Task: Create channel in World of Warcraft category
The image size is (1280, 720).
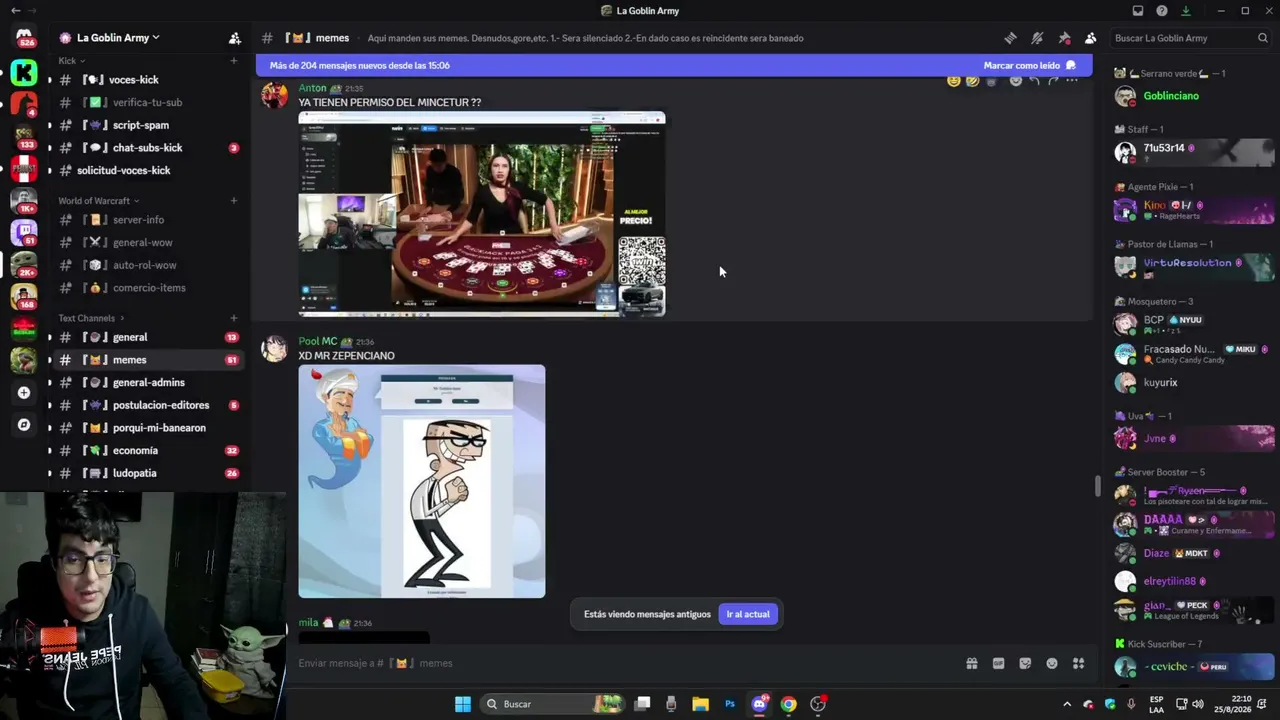Action: coord(234,201)
